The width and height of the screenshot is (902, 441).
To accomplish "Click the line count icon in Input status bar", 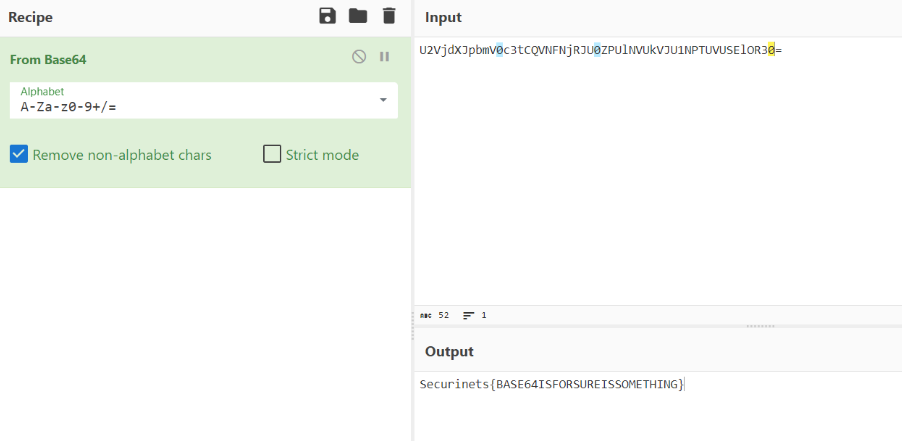I will point(469,315).
